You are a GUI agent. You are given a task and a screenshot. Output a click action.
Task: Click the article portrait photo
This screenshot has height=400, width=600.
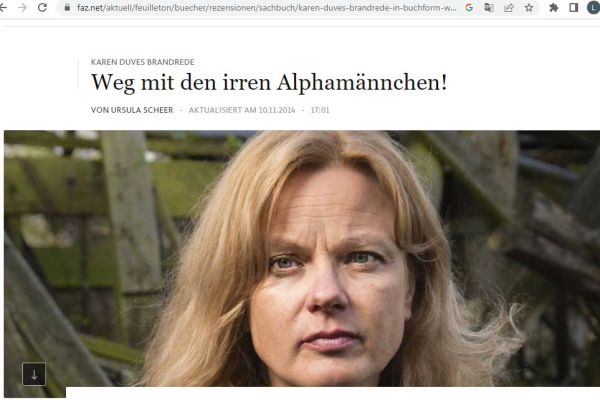302,259
